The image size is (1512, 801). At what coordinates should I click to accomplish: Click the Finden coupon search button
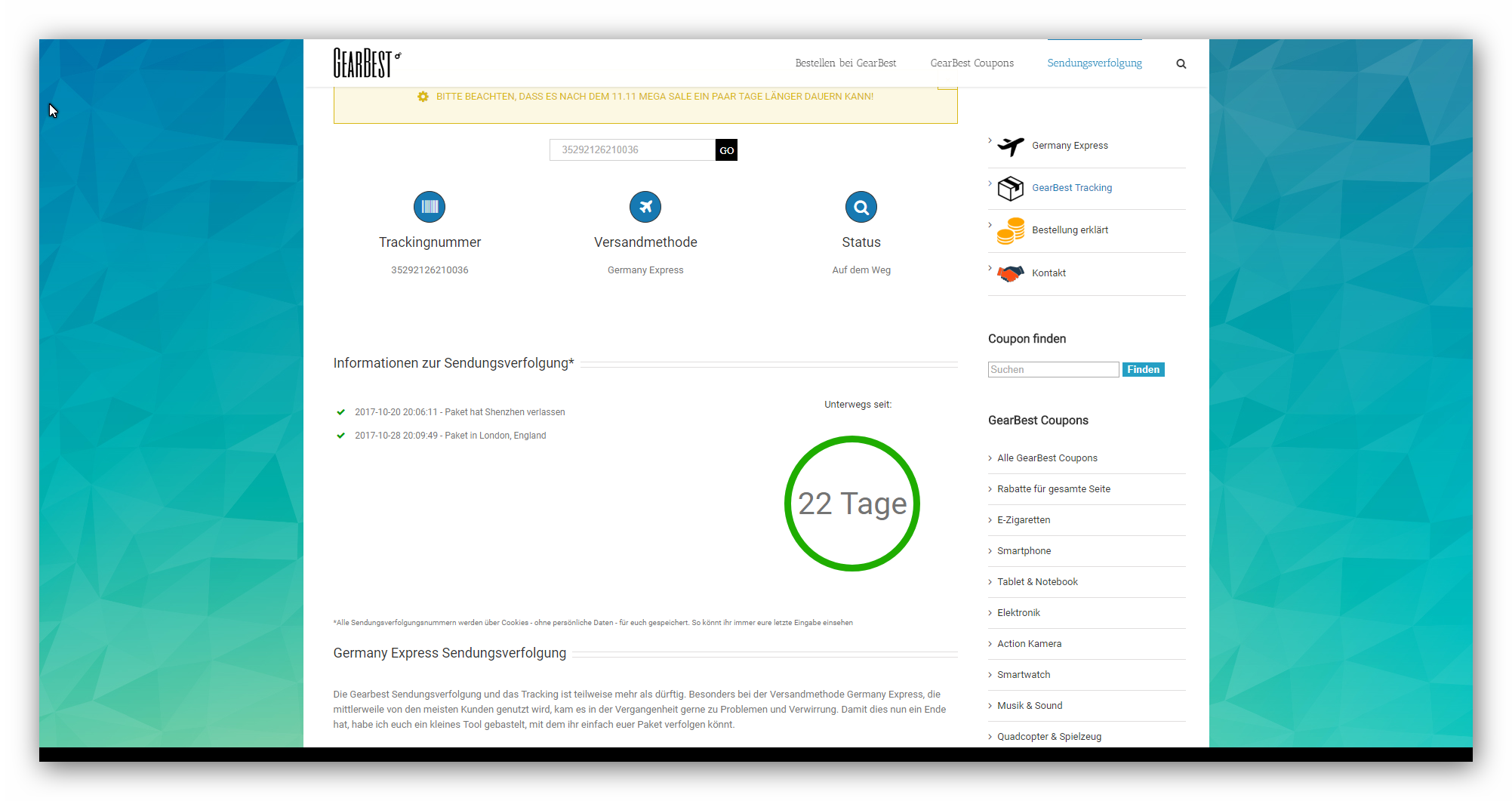tap(1143, 369)
